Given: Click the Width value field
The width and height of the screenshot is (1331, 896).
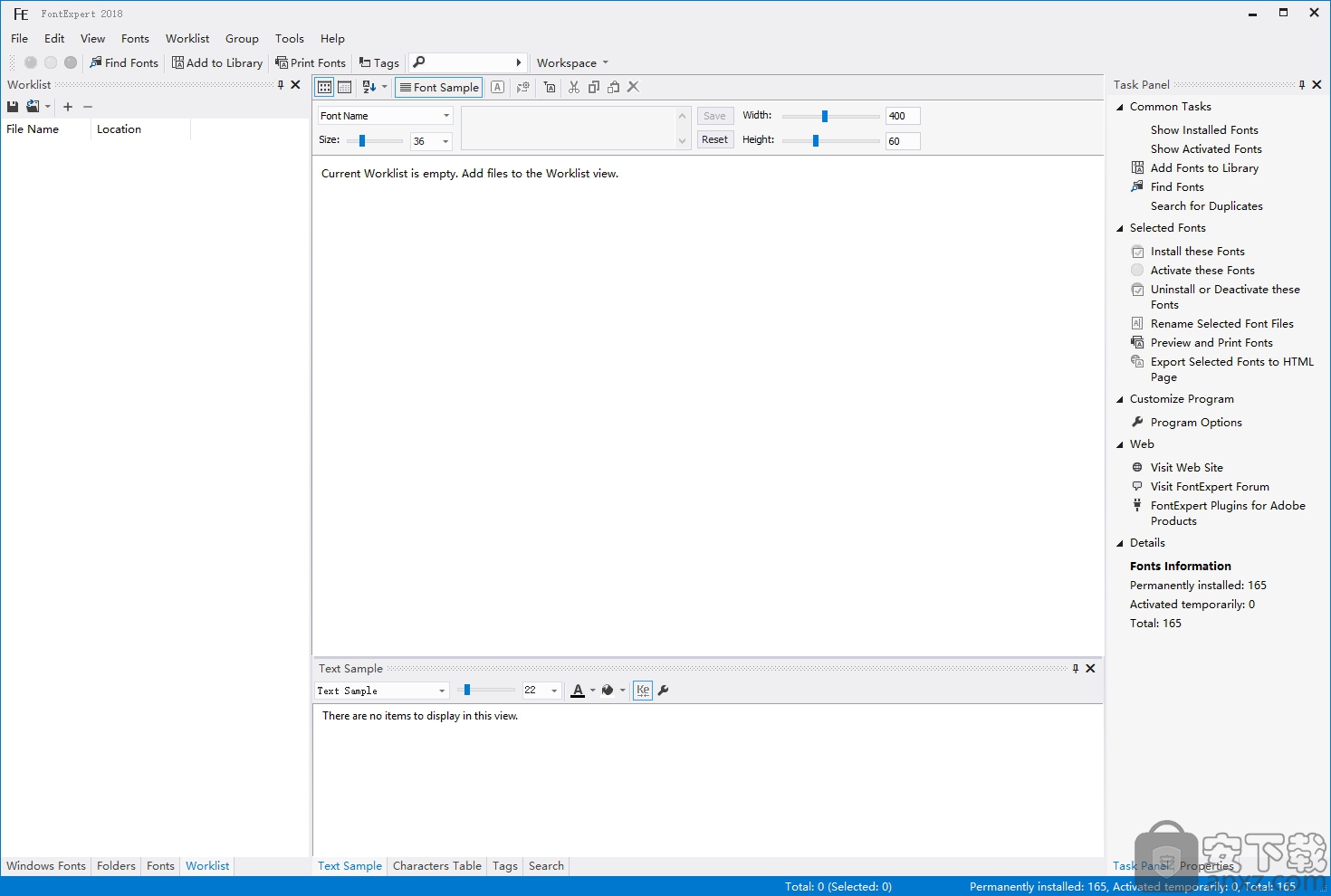Looking at the screenshot, I should pos(903,116).
